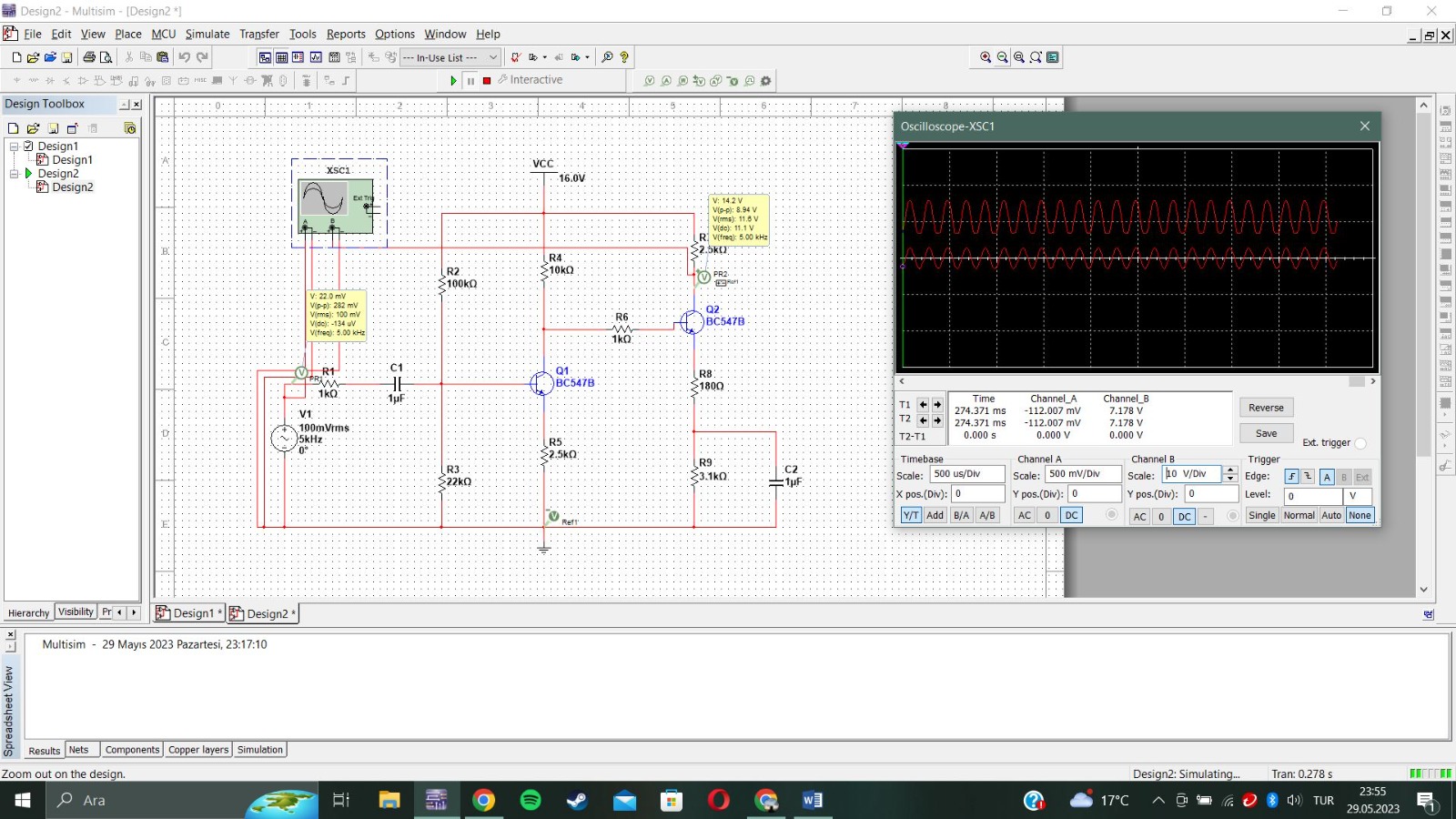Open the Grapher view toolbar icon
Screen dimensions: 1456x819
316,57
